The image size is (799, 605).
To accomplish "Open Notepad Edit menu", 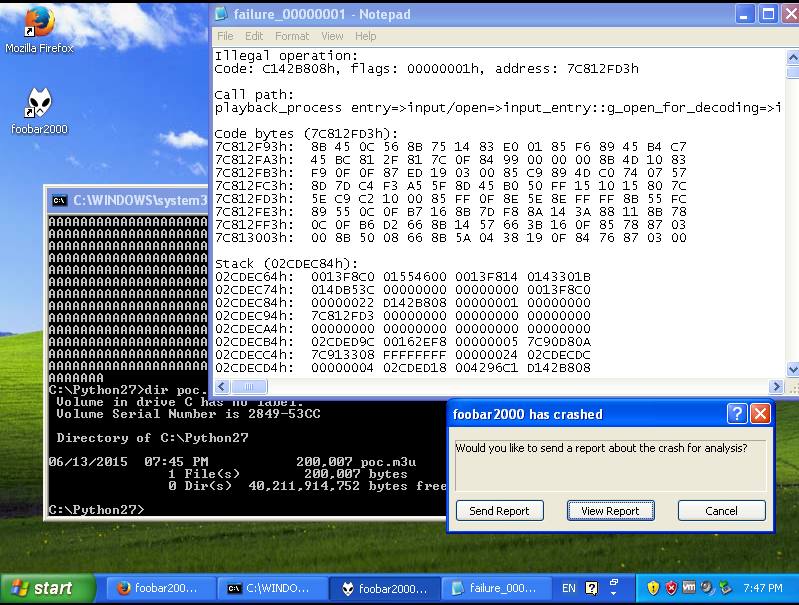I will [254, 36].
